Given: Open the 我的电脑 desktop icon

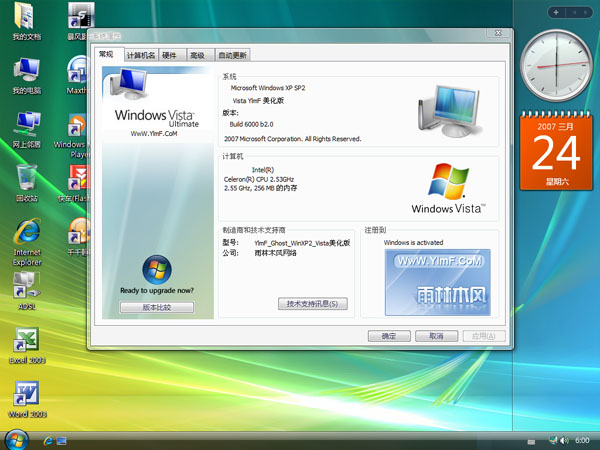Looking at the screenshot, I should (x=26, y=75).
